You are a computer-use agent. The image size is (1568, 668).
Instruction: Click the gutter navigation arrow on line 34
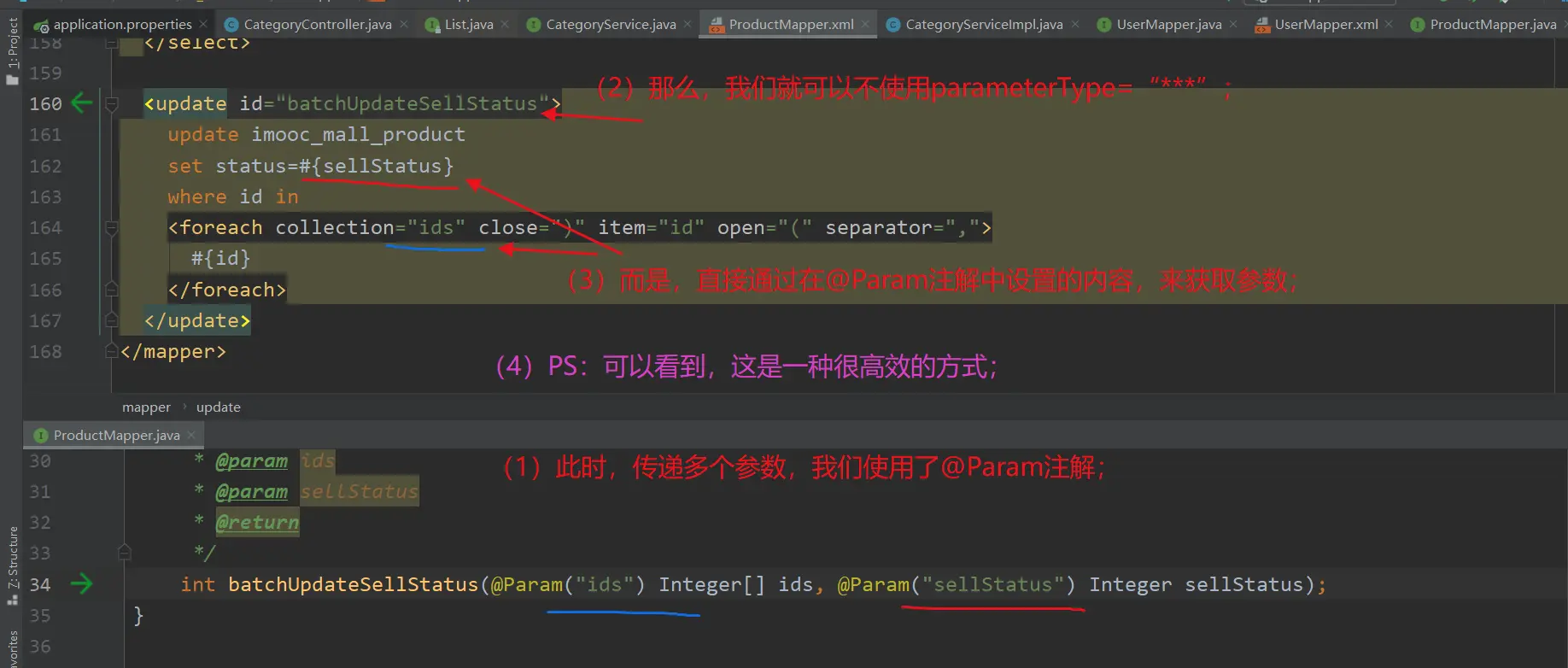point(82,584)
